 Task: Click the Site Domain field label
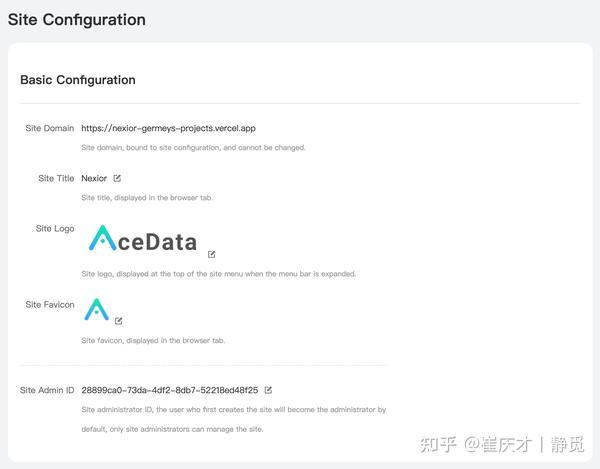tap(50, 128)
